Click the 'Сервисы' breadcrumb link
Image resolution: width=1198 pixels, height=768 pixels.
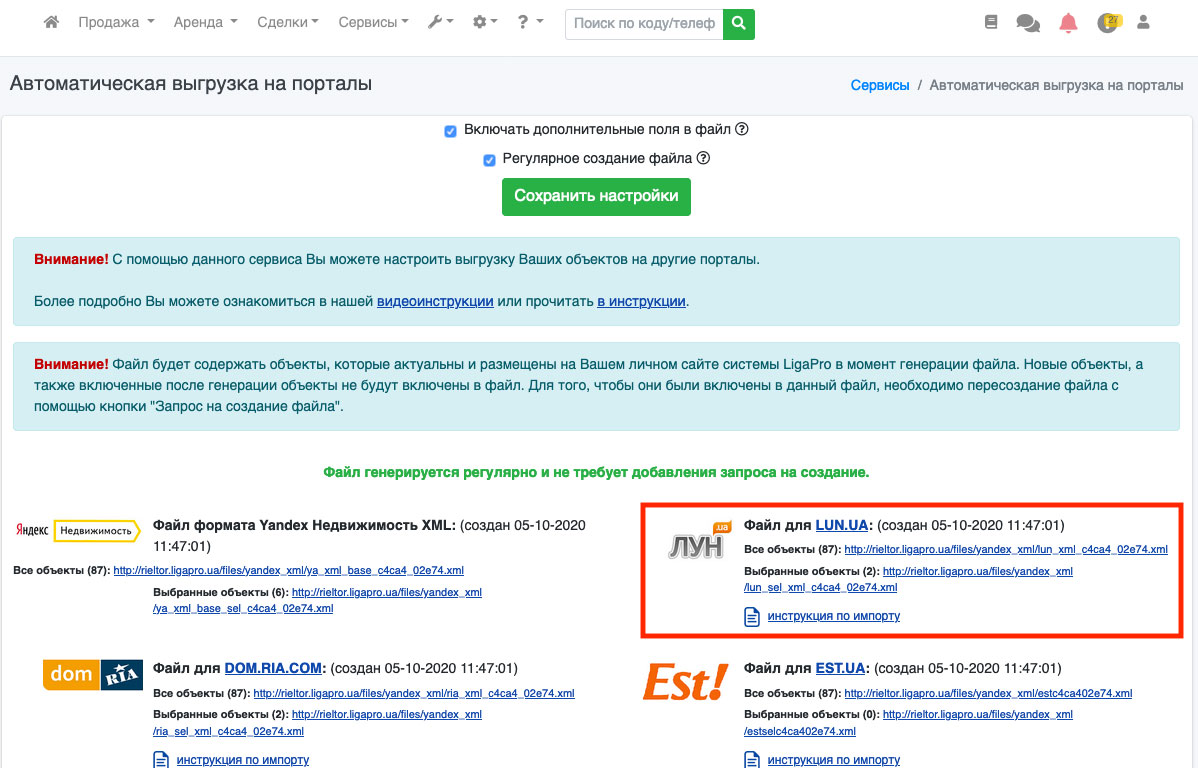pyautogui.click(x=880, y=85)
